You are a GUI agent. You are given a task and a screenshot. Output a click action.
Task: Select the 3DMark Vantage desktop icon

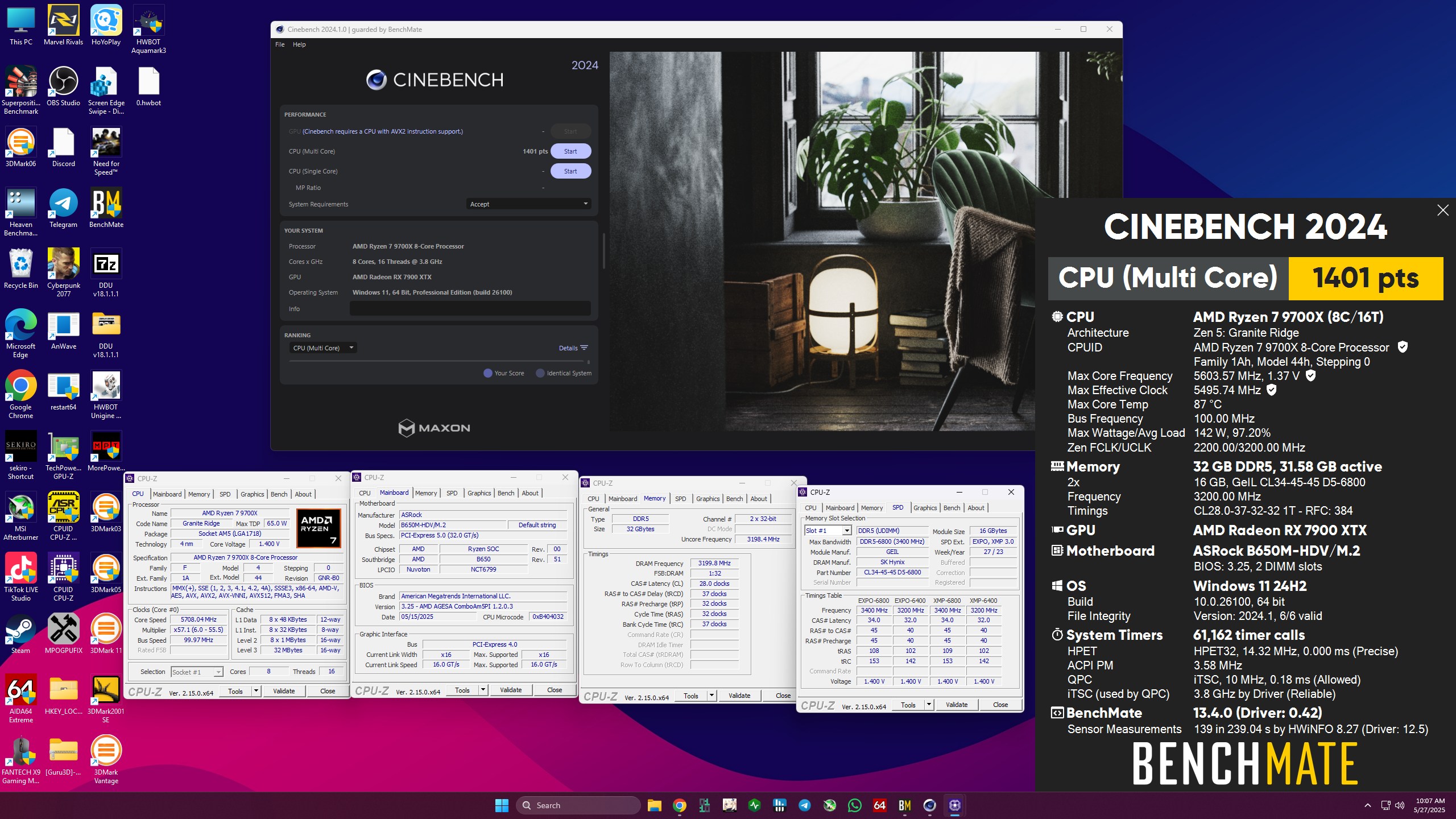(x=106, y=759)
